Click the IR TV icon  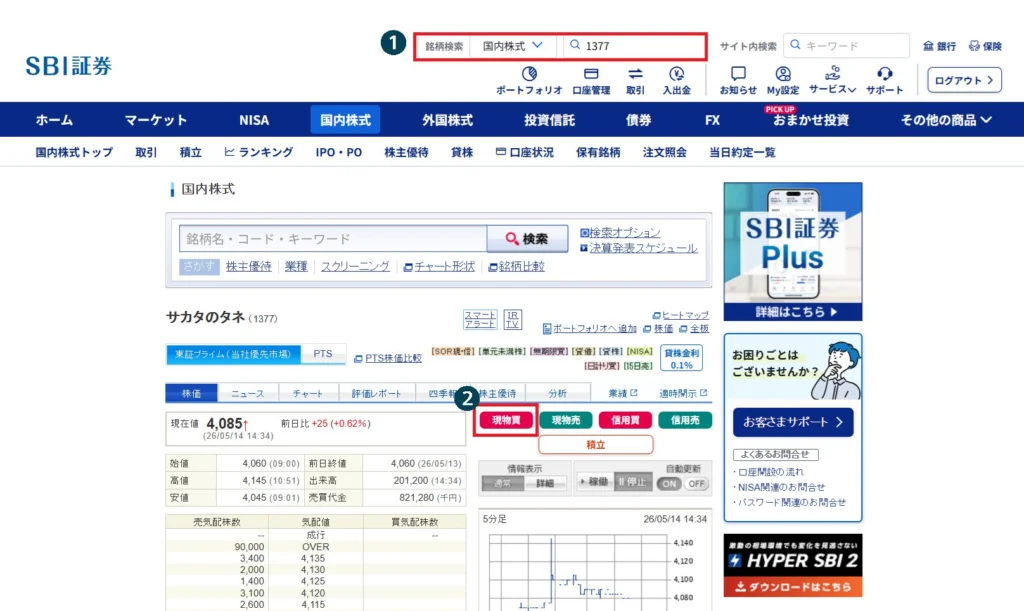click(513, 319)
